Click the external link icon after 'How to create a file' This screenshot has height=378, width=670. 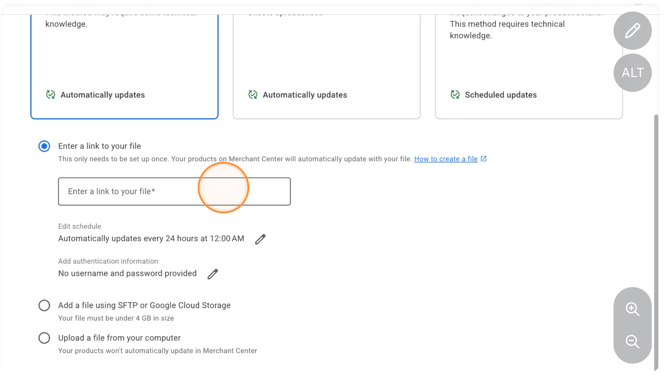coord(483,158)
